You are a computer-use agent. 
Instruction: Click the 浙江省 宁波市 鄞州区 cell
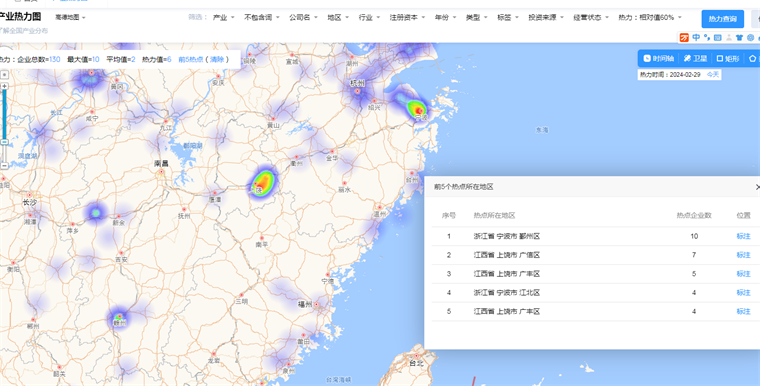point(507,236)
